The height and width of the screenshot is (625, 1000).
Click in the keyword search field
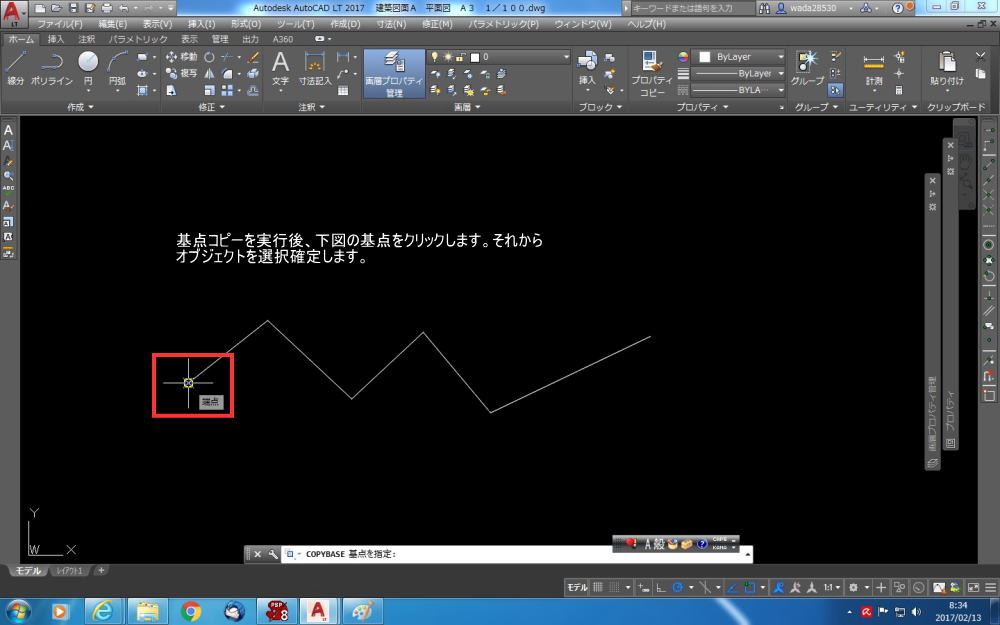click(x=692, y=8)
